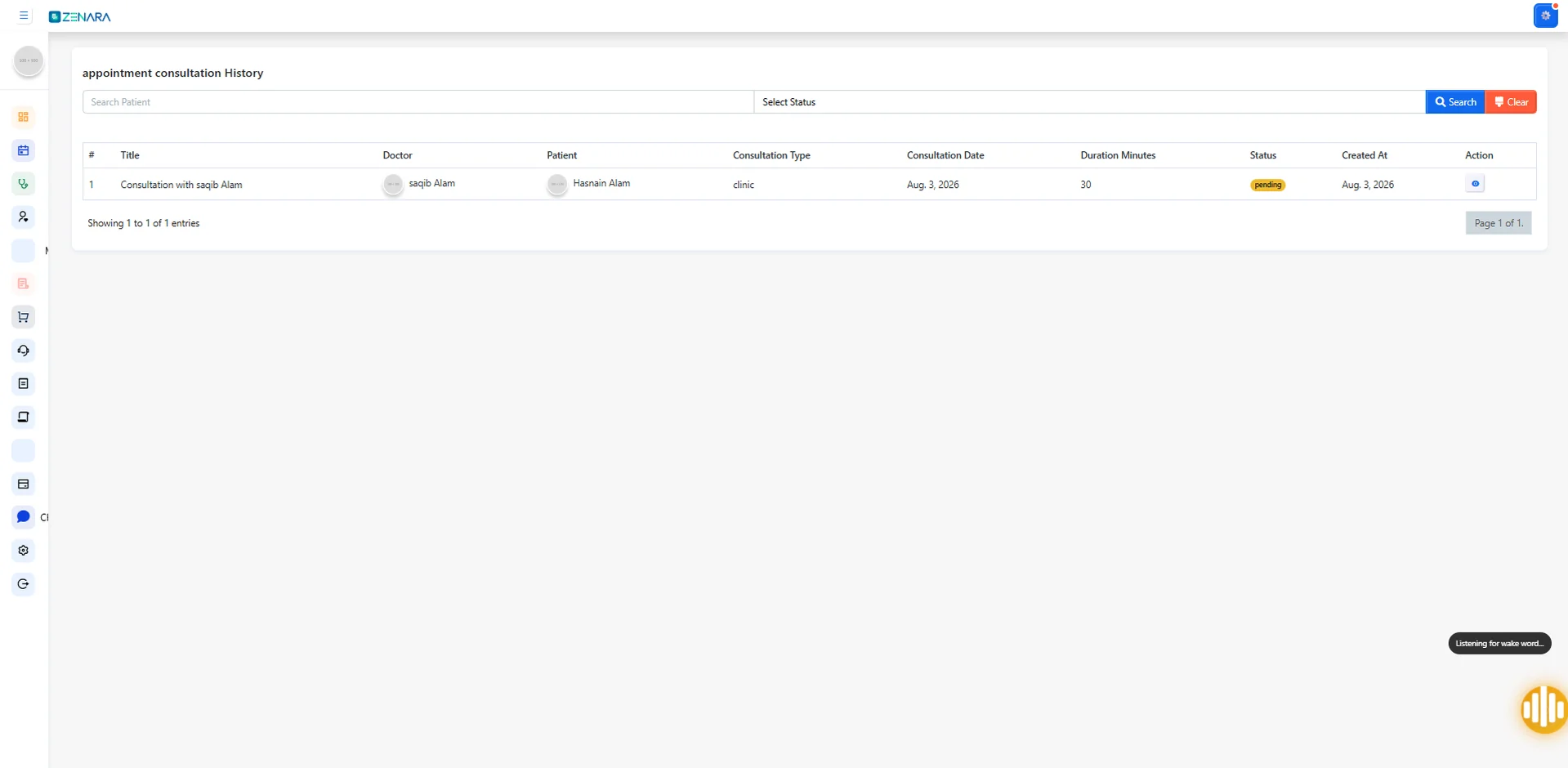
Task: Open the user avatar in the sidebar
Action: click(29, 60)
